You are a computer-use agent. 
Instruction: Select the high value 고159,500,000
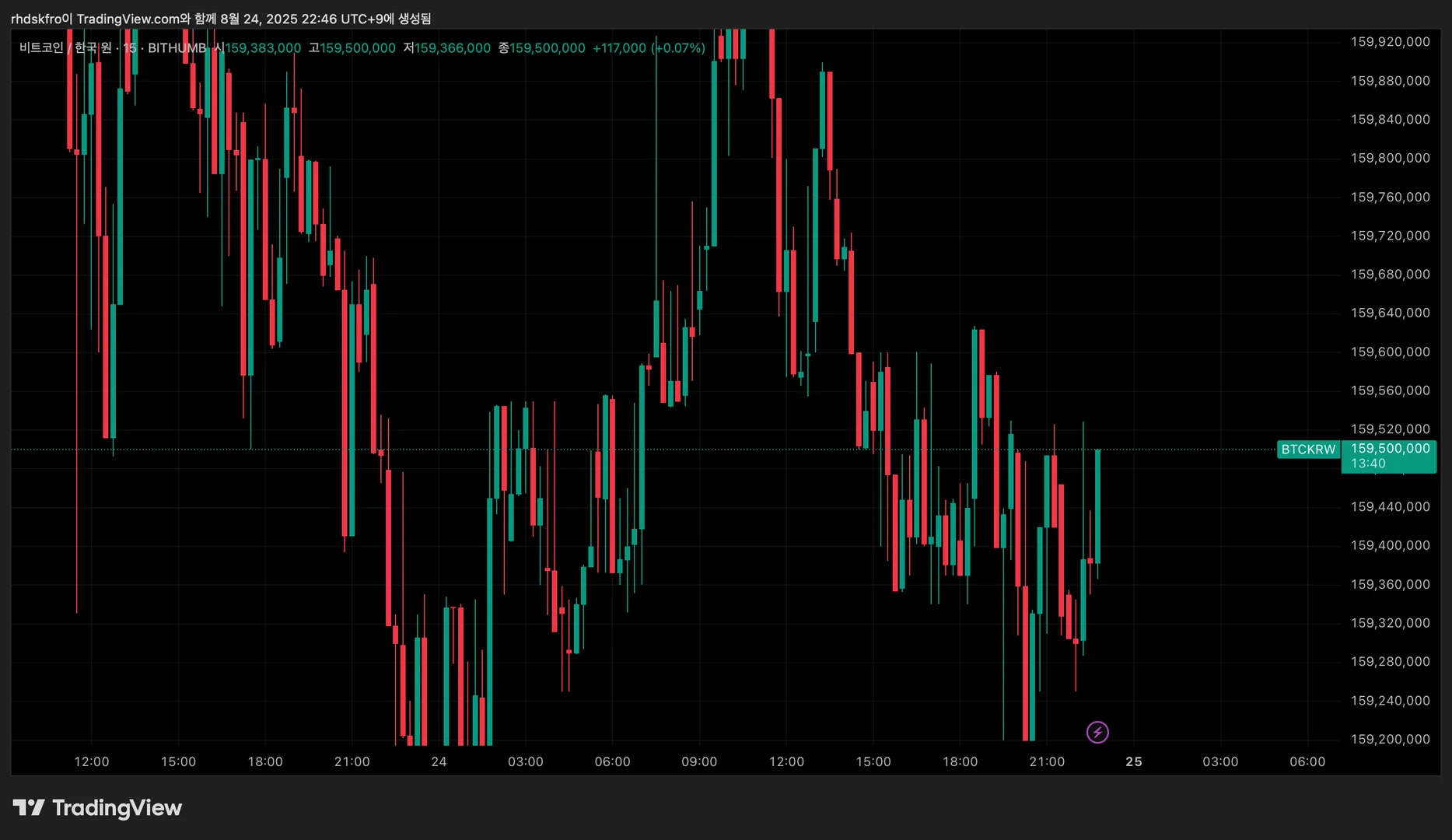352,48
